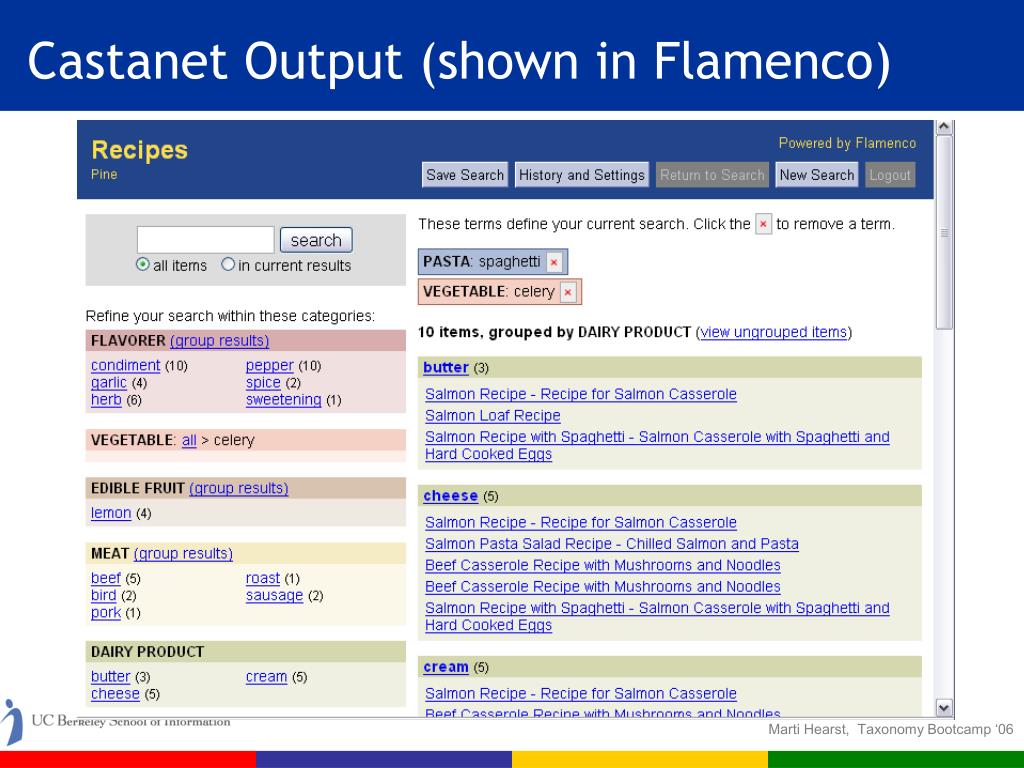Open cheese group heading in results
Viewport: 1024px width, 768px height.
click(450, 496)
